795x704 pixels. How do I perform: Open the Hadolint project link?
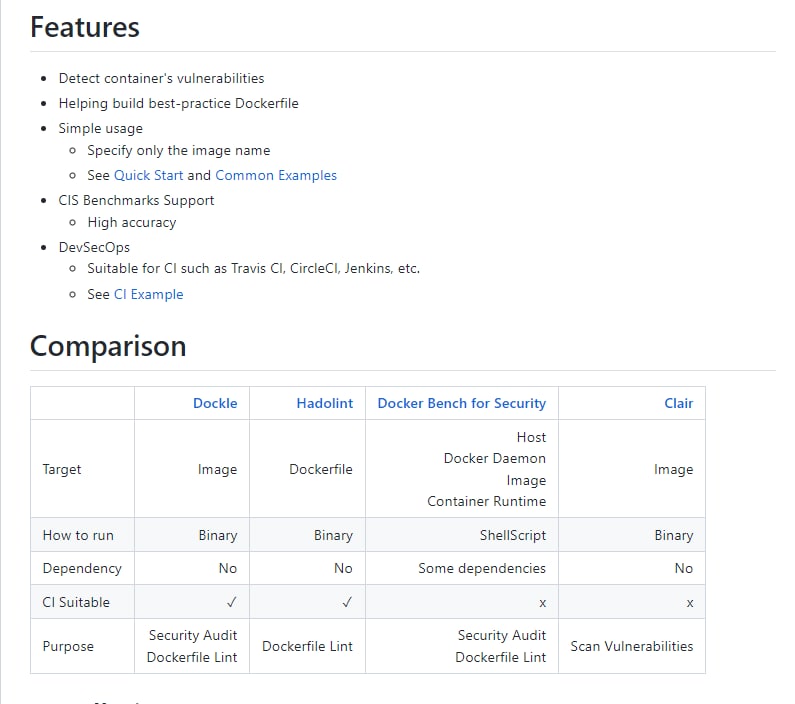pyautogui.click(x=324, y=403)
